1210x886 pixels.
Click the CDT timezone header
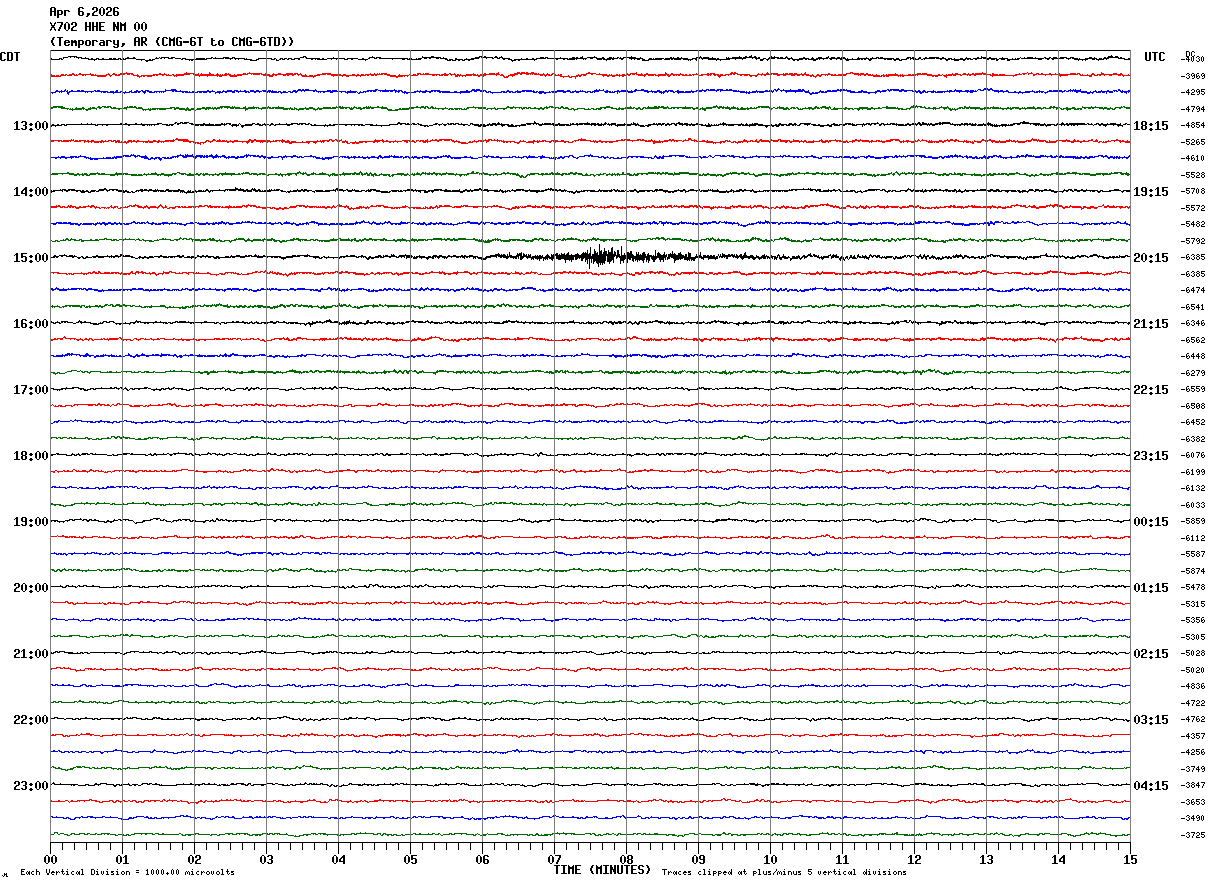10,57
